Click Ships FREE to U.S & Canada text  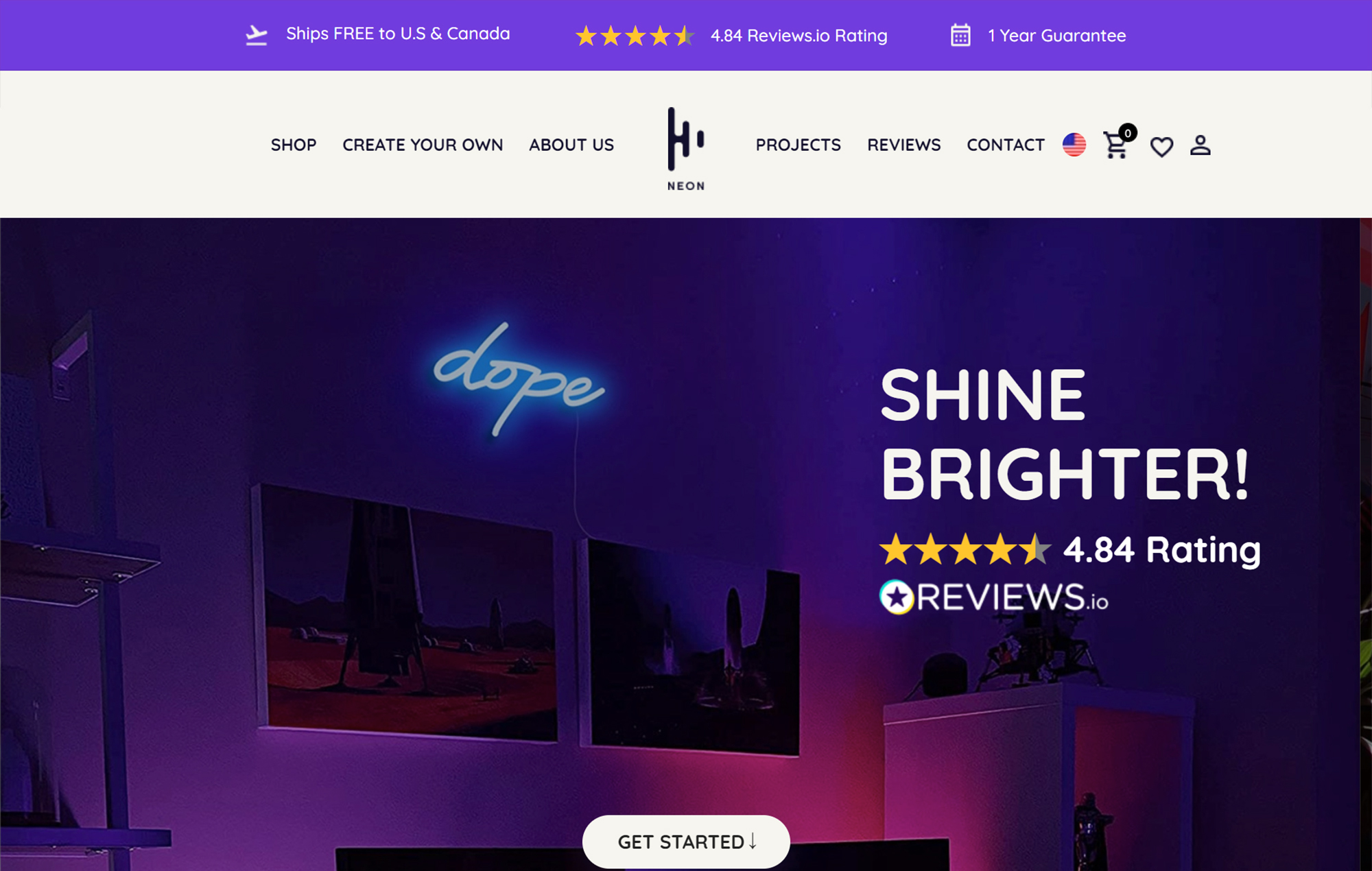(398, 34)
